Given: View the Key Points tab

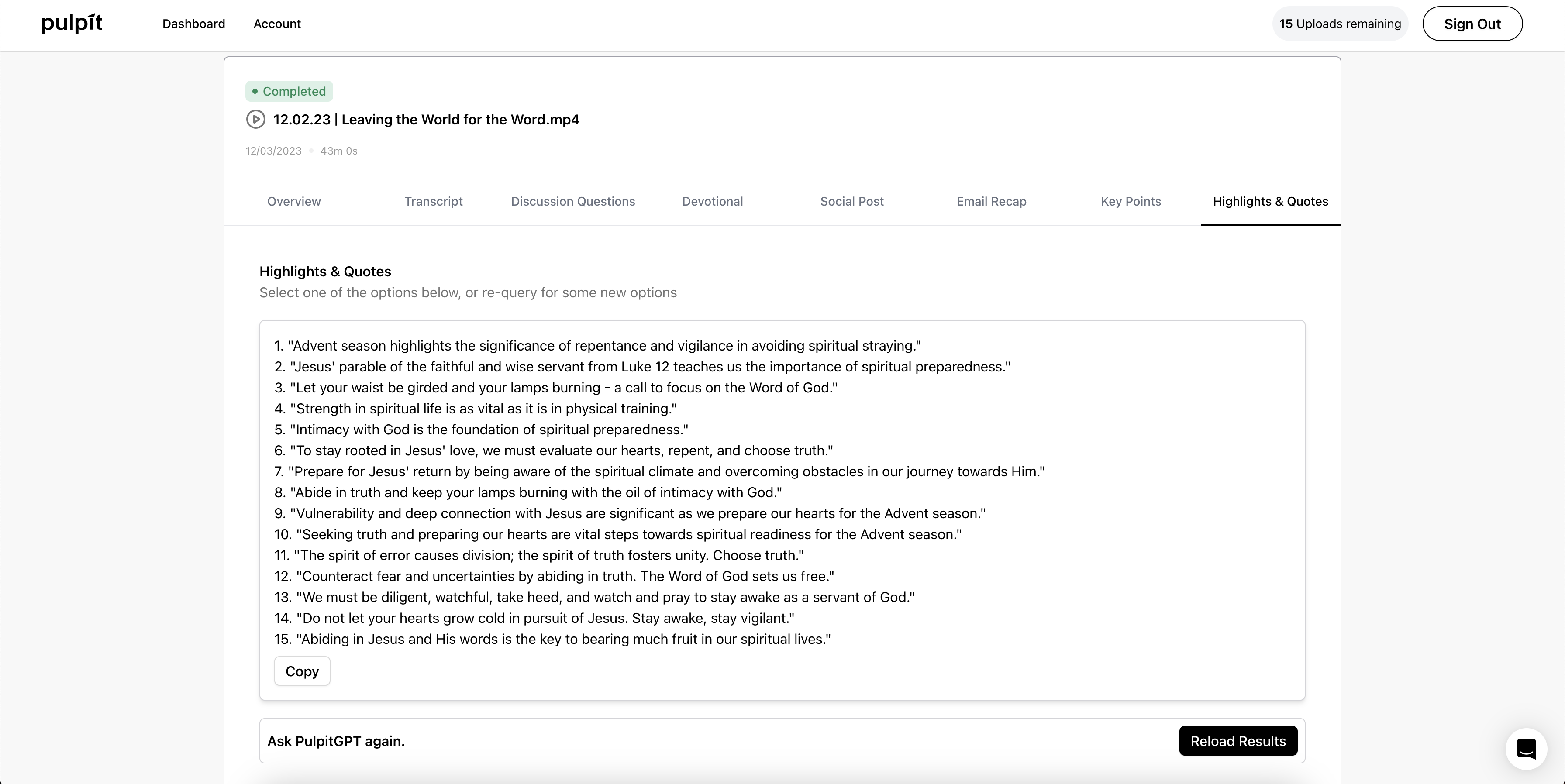Looking at the screenshot, I should pyautogui.click(x=1131, y=201).
